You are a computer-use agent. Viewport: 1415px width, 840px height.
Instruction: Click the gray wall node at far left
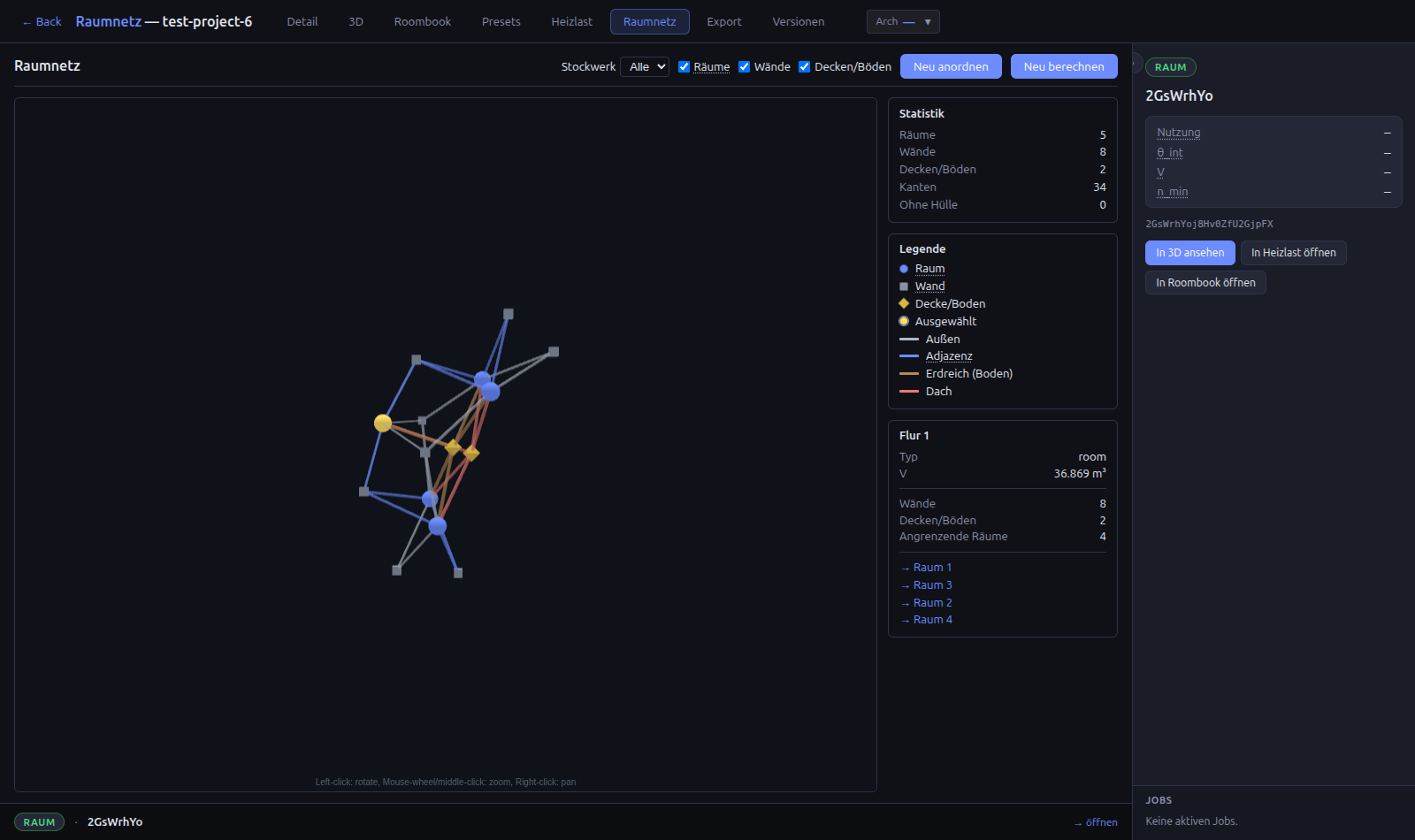[x=363, y=492]
